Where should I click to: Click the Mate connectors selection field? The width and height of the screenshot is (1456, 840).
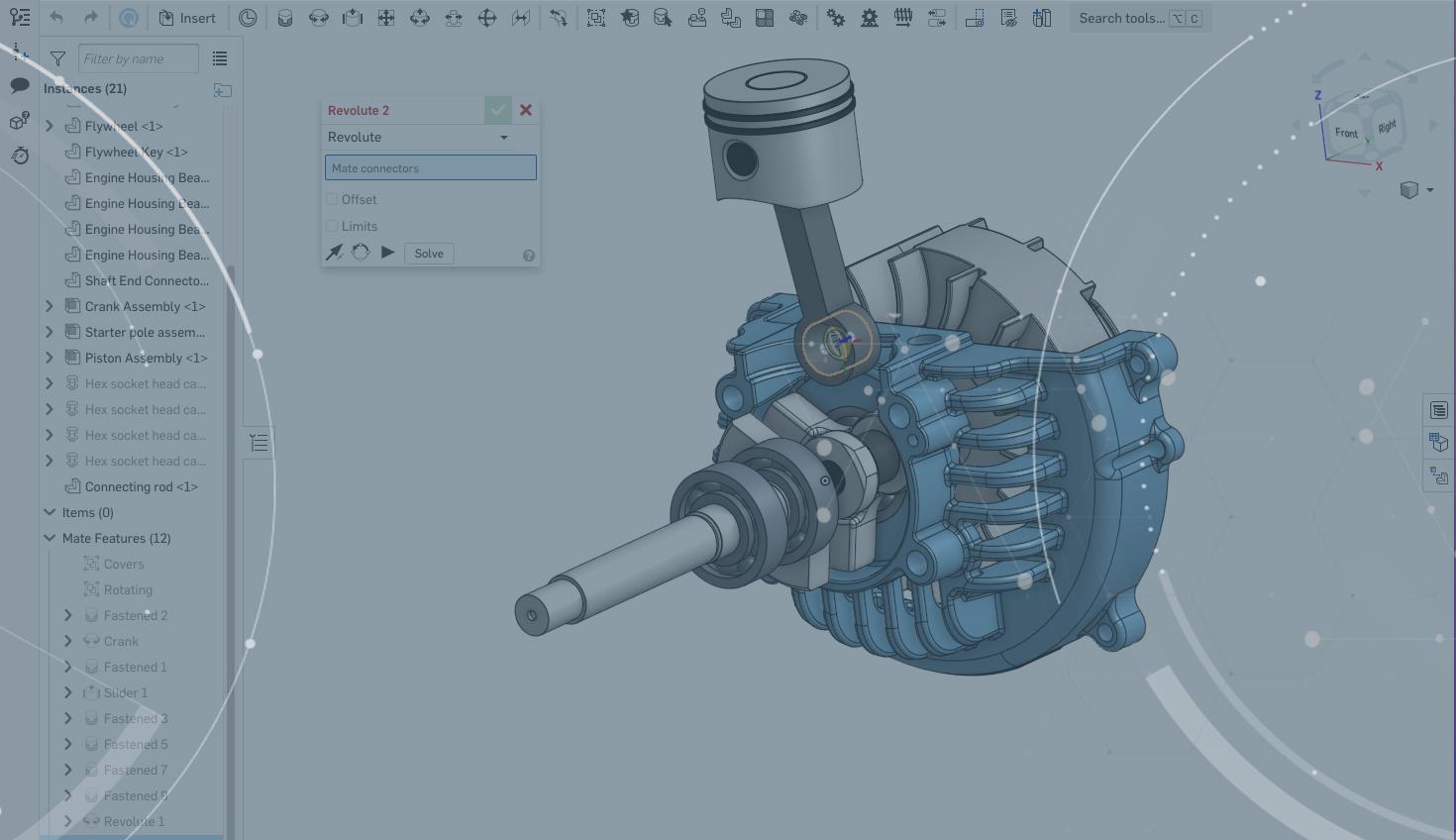tap(430, 167)
